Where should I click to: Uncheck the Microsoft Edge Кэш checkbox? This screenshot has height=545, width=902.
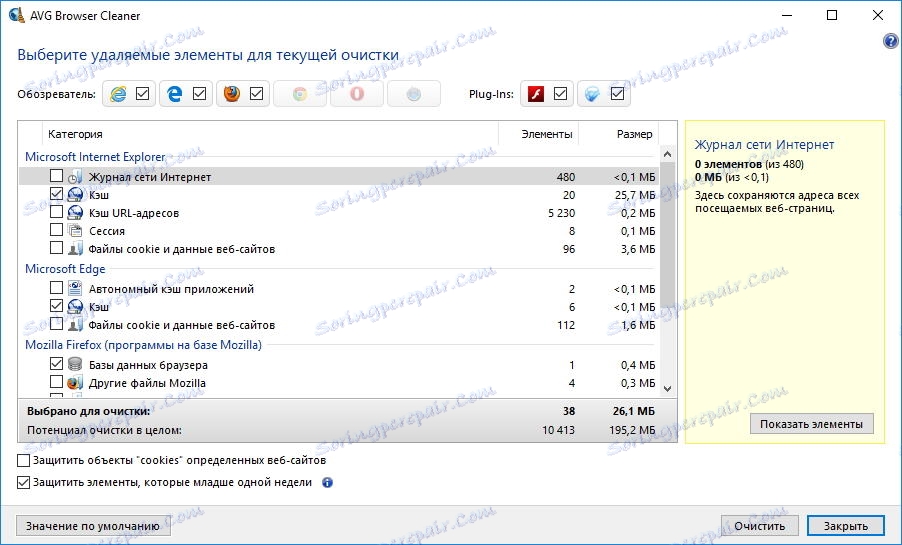(56, 305)
